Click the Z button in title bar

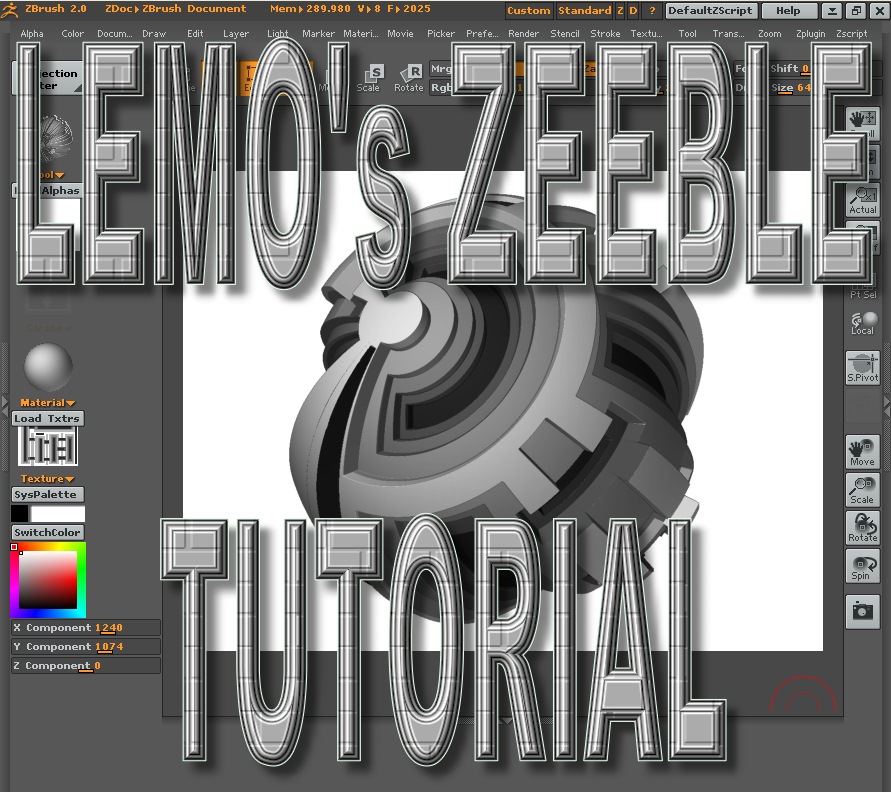[x=620, y=10]
